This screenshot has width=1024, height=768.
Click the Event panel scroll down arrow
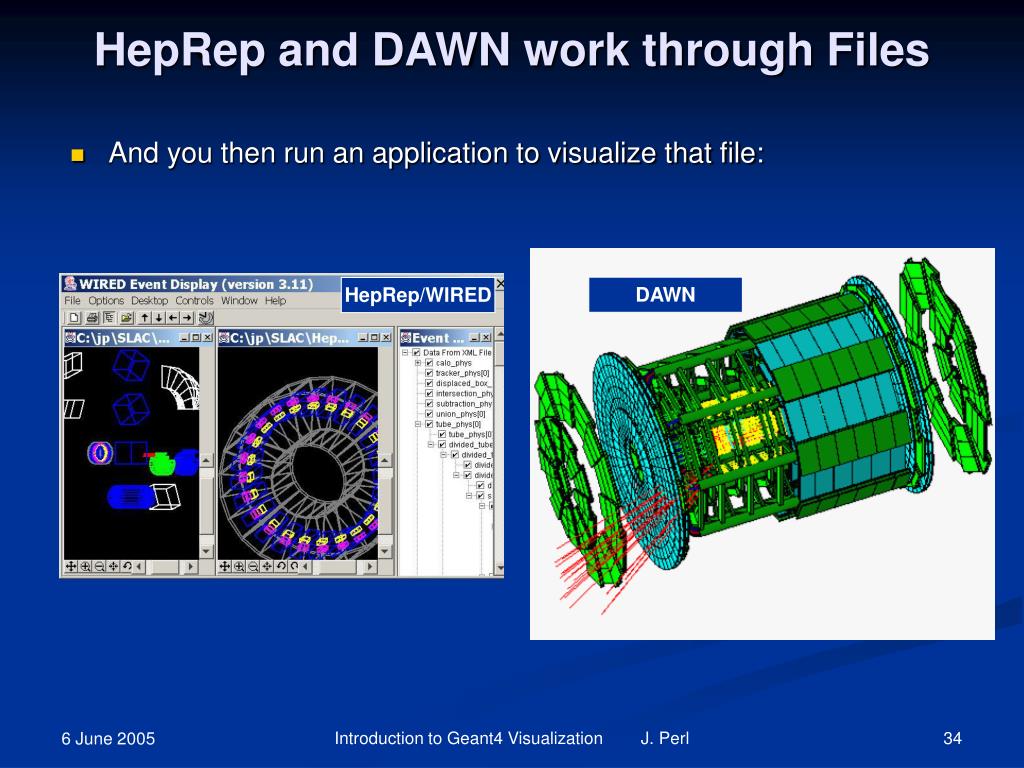500,568
